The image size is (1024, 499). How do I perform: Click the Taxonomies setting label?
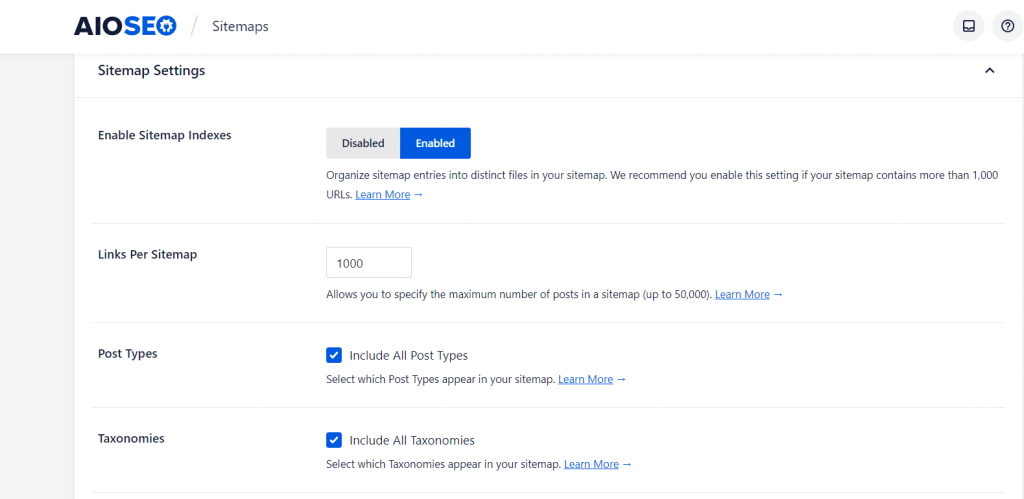(x=131, y=439)
